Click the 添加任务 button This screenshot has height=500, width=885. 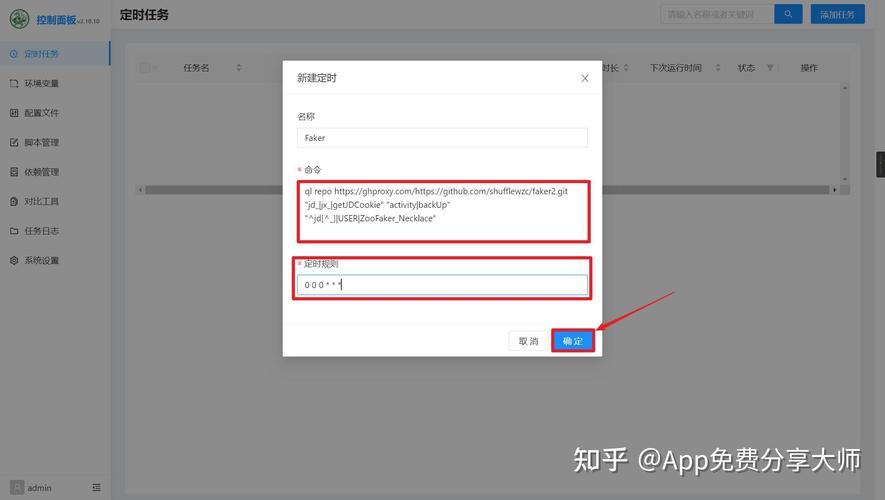tap(838, 14)
